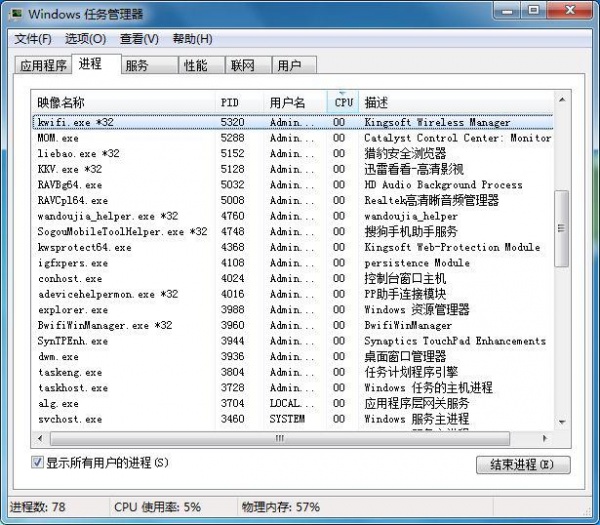Select the 进程 tab
600x525 pixels.
point(96,64)
